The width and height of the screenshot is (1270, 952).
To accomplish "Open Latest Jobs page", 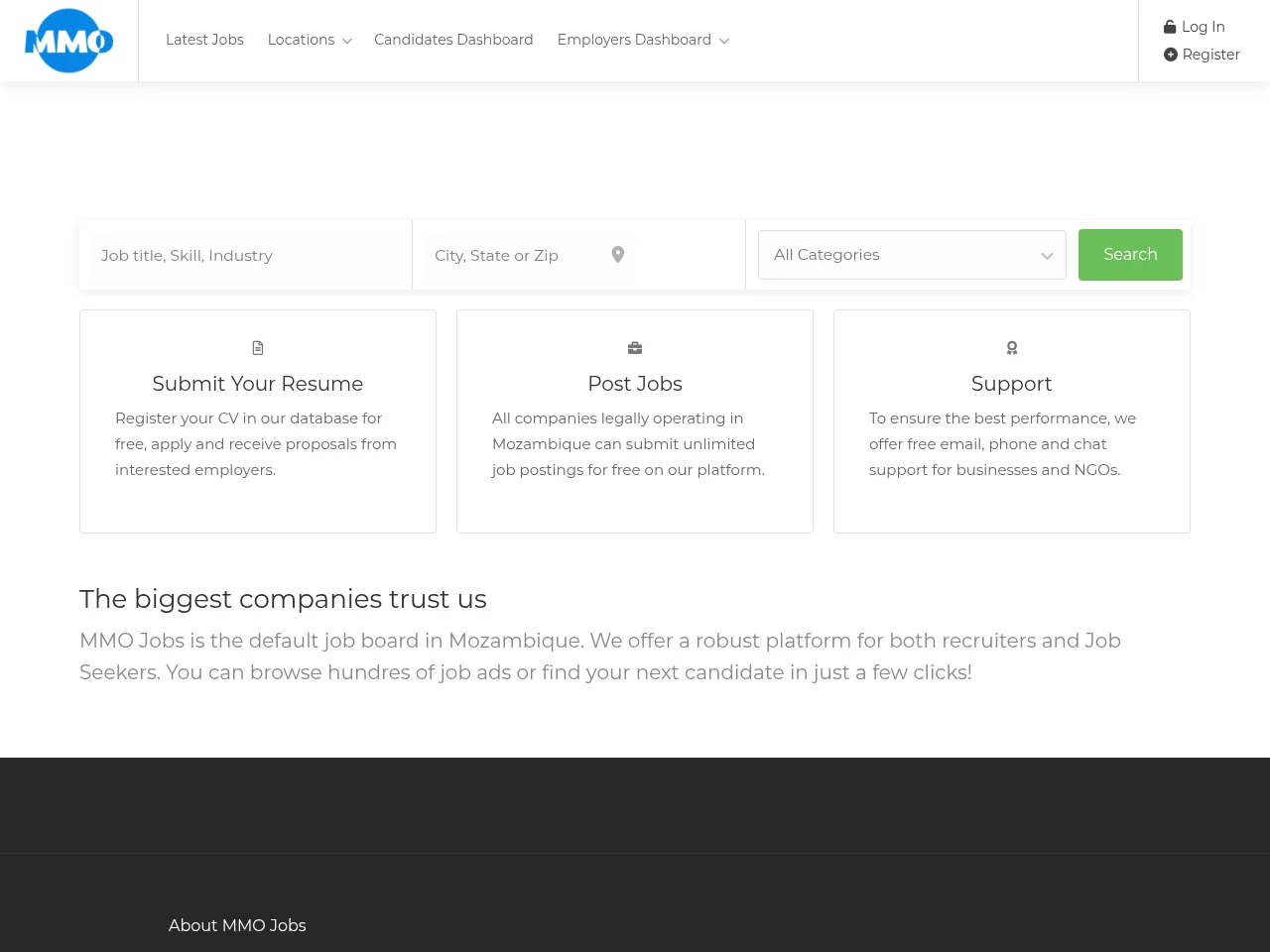I will [x=204, y=40].
